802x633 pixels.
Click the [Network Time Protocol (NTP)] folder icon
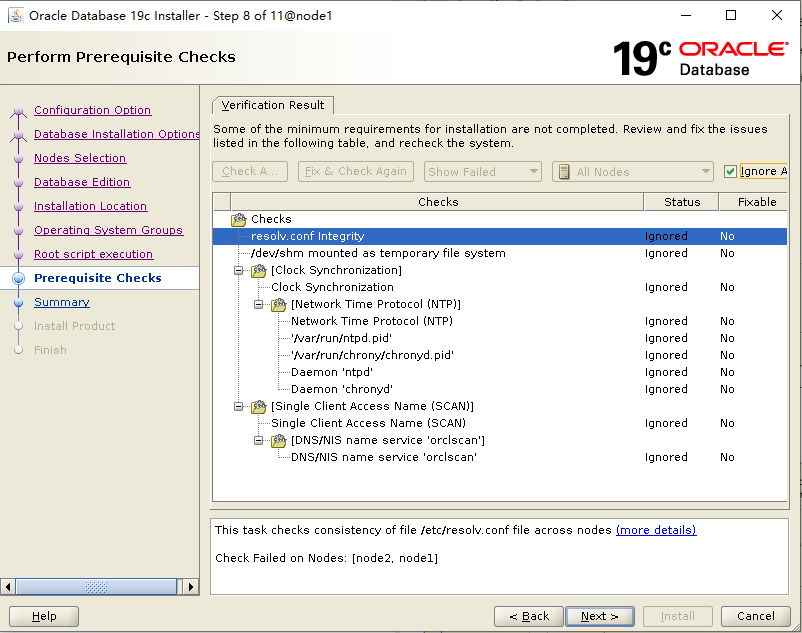click(x=279, y=304)
